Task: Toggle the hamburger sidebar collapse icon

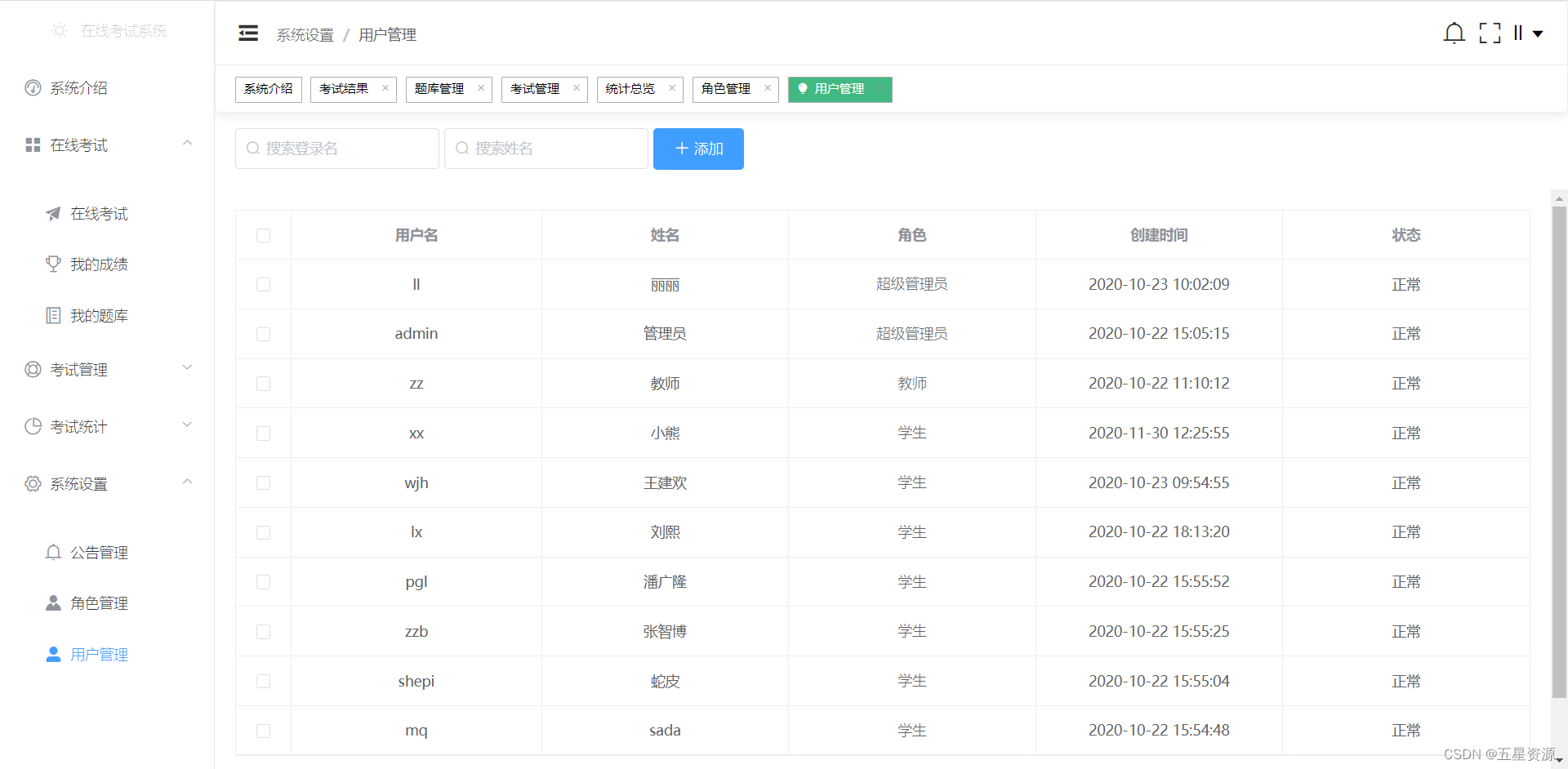Action: tap(248, 33)
